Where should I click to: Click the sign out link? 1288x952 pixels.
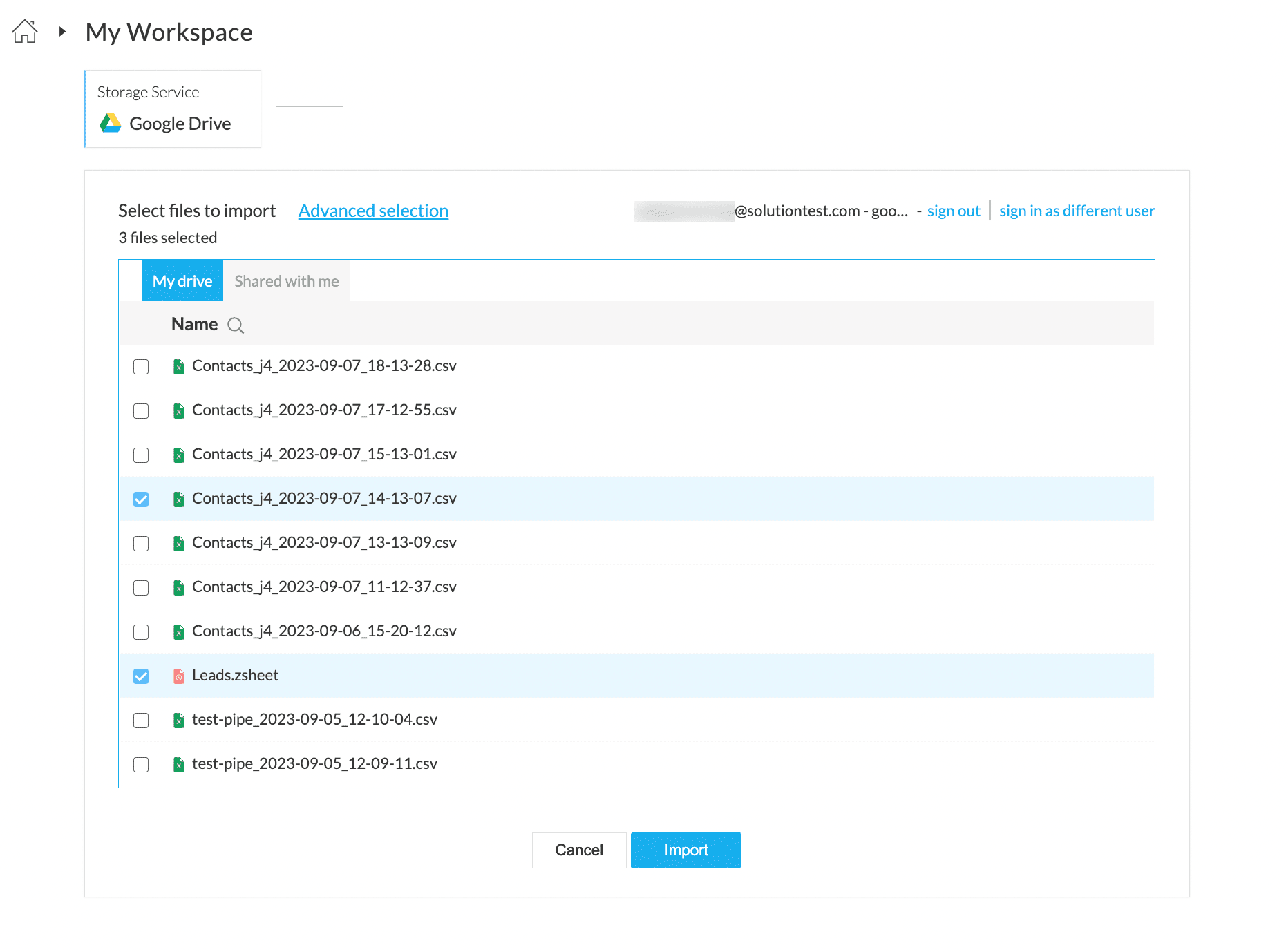click(x=954, y=211)
